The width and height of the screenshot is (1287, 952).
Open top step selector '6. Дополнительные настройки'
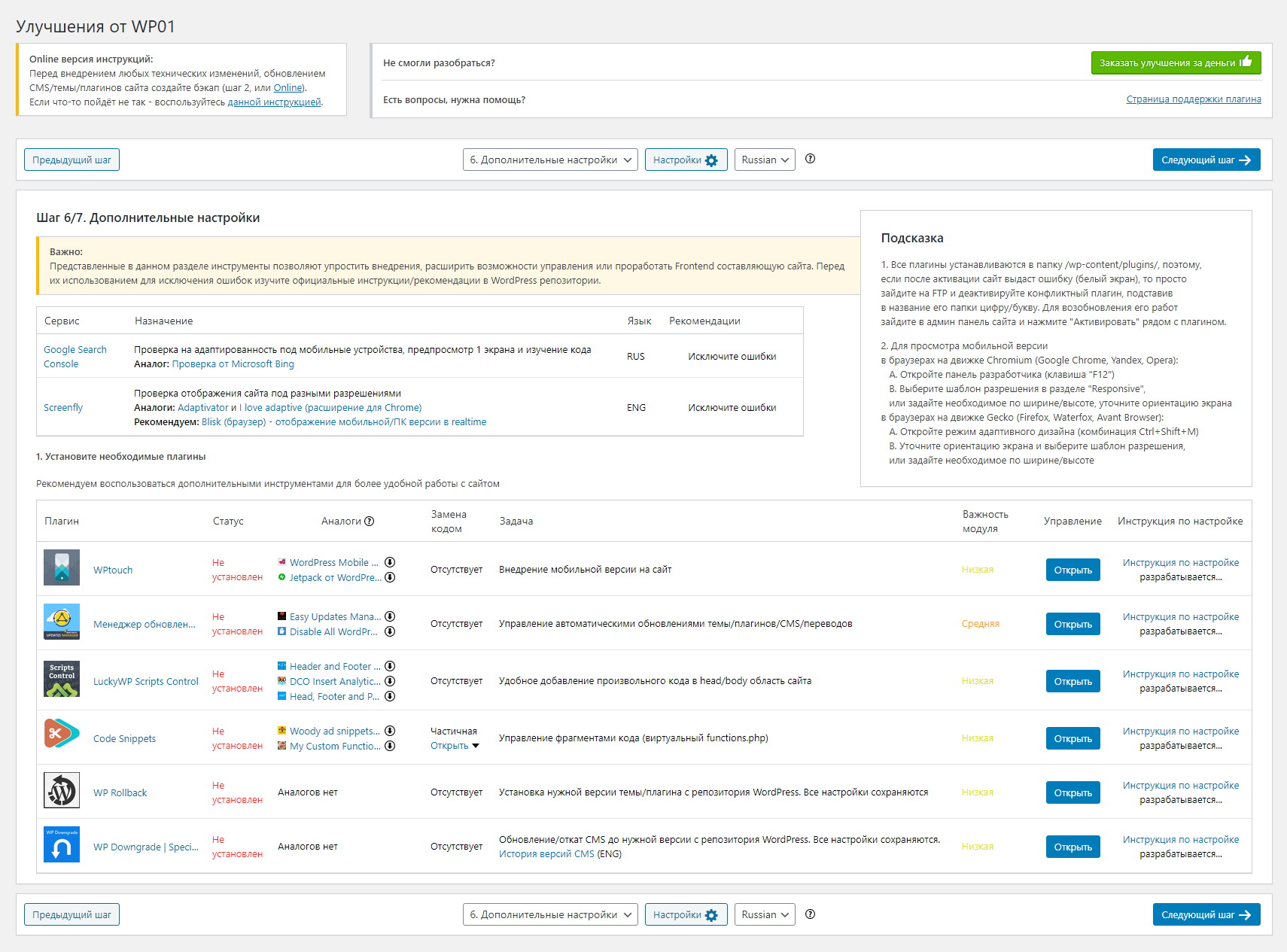(x=550, y=160)
